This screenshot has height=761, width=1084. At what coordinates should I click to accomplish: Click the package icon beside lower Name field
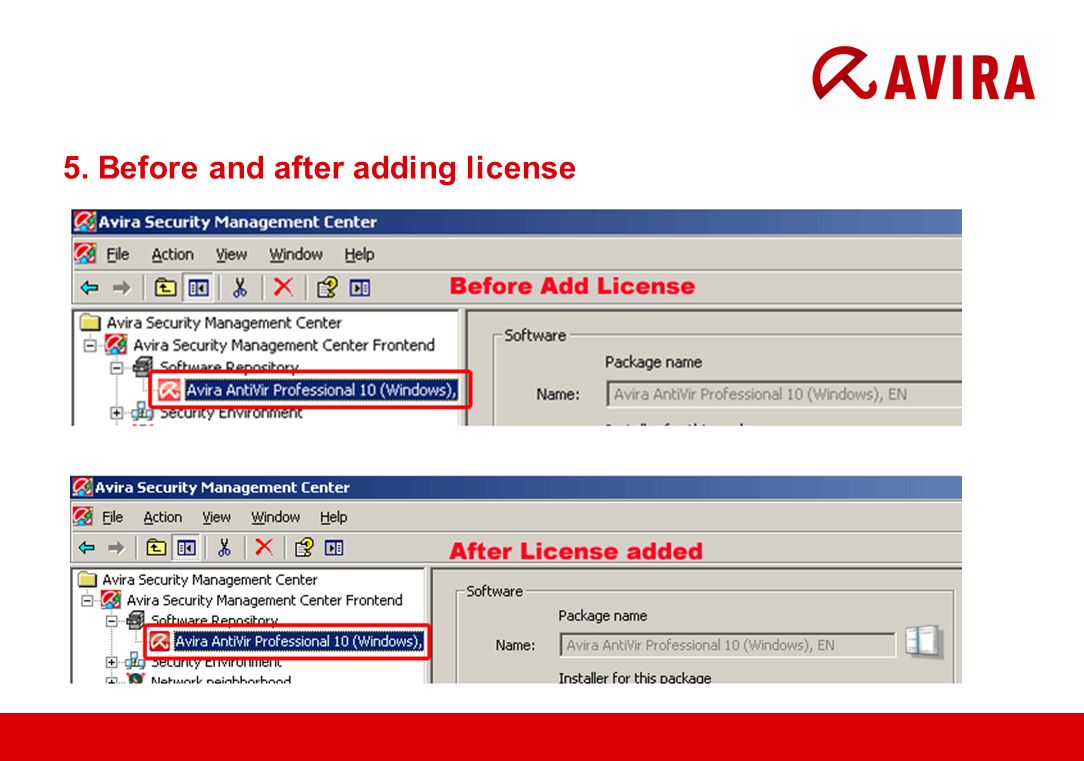(x=923, y=641)
